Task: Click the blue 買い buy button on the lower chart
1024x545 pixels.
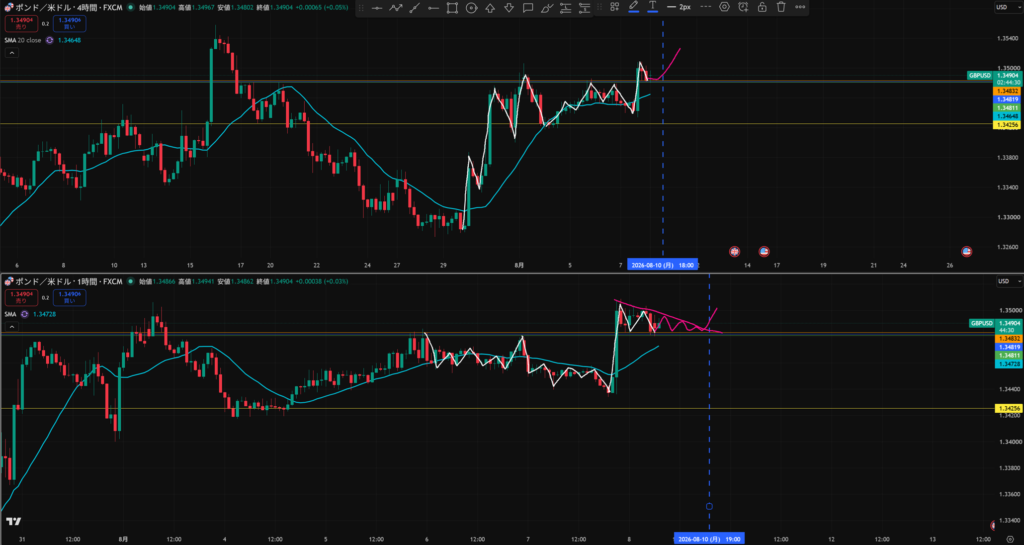Action: click(x=72, y=298)
